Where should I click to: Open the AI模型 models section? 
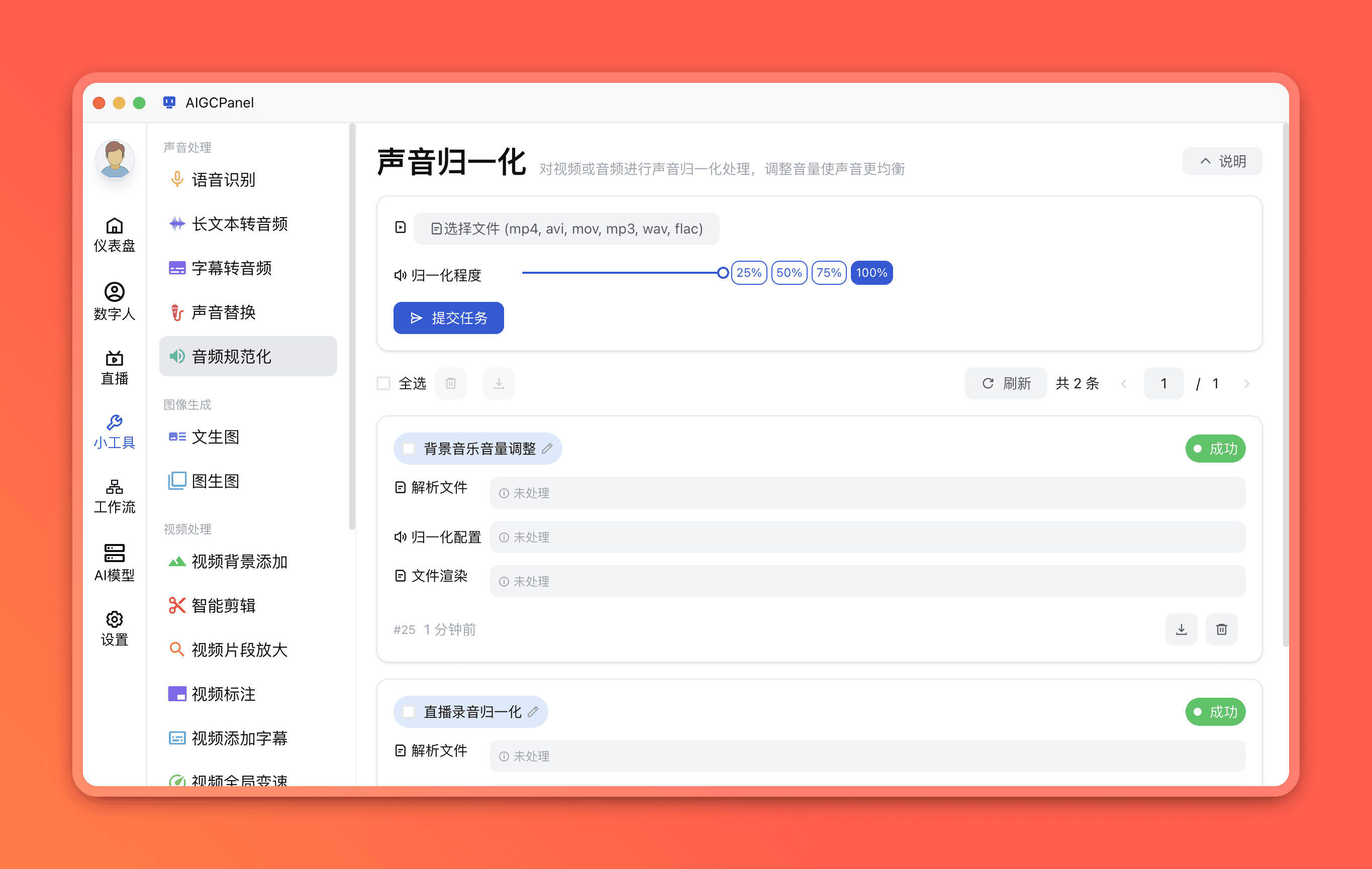point(114,563)
